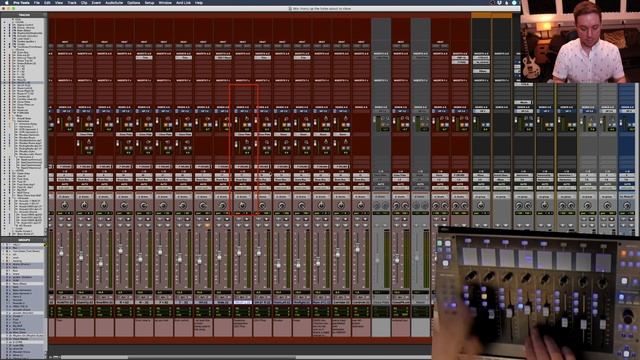Screen dimensions: 640x360
Task: Open the File menu
Action: click(x=37, y=2)
